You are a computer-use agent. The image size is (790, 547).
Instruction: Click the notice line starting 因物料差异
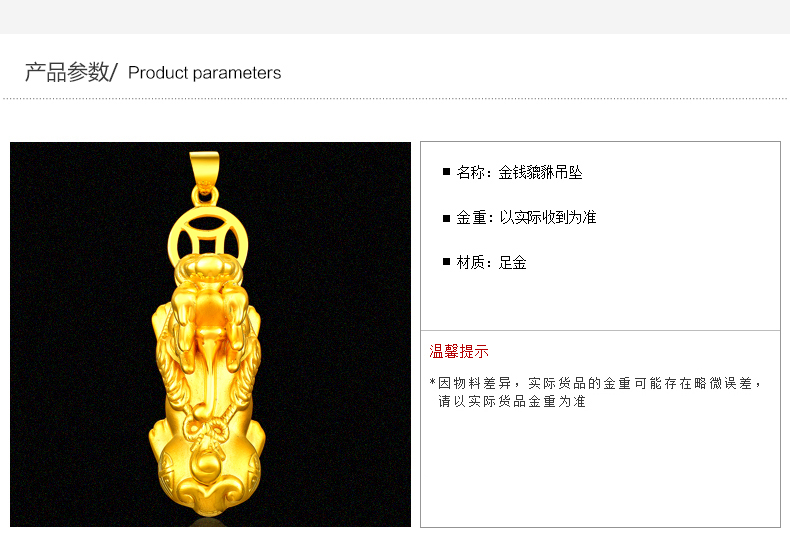pos(596,383)
